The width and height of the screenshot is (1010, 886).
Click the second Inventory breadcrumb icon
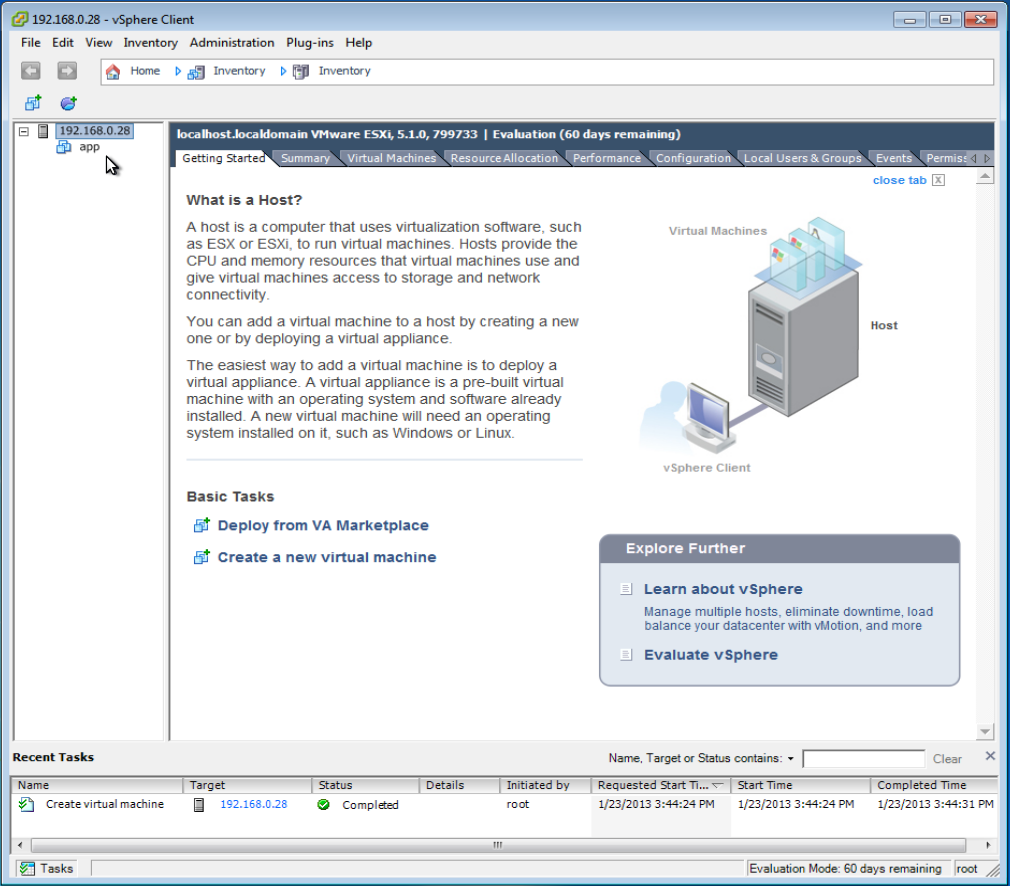click(x=301, y=72)
